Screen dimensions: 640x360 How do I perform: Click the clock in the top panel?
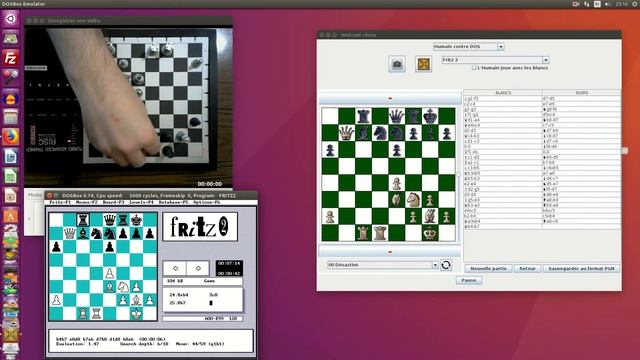tap(622, 4)
